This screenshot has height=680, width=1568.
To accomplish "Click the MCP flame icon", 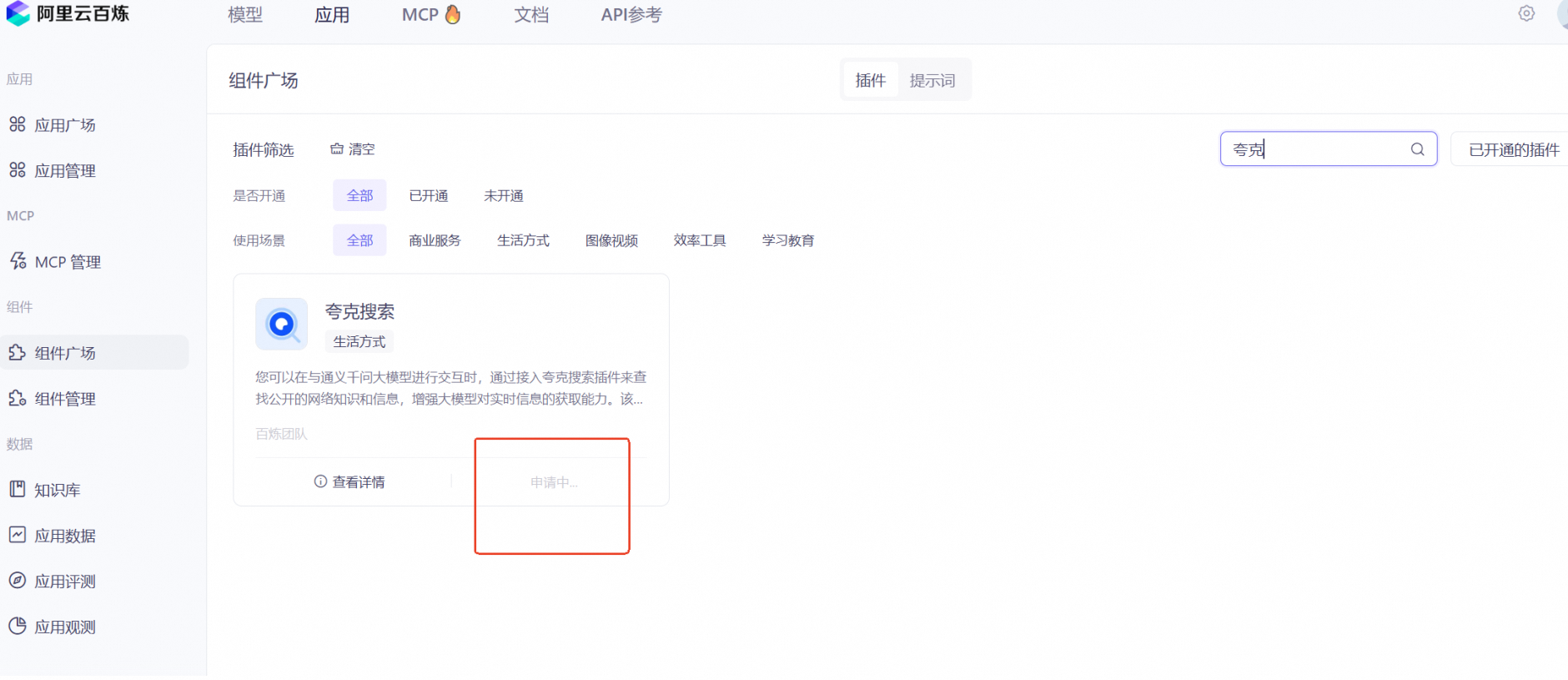I will [453, 14].
